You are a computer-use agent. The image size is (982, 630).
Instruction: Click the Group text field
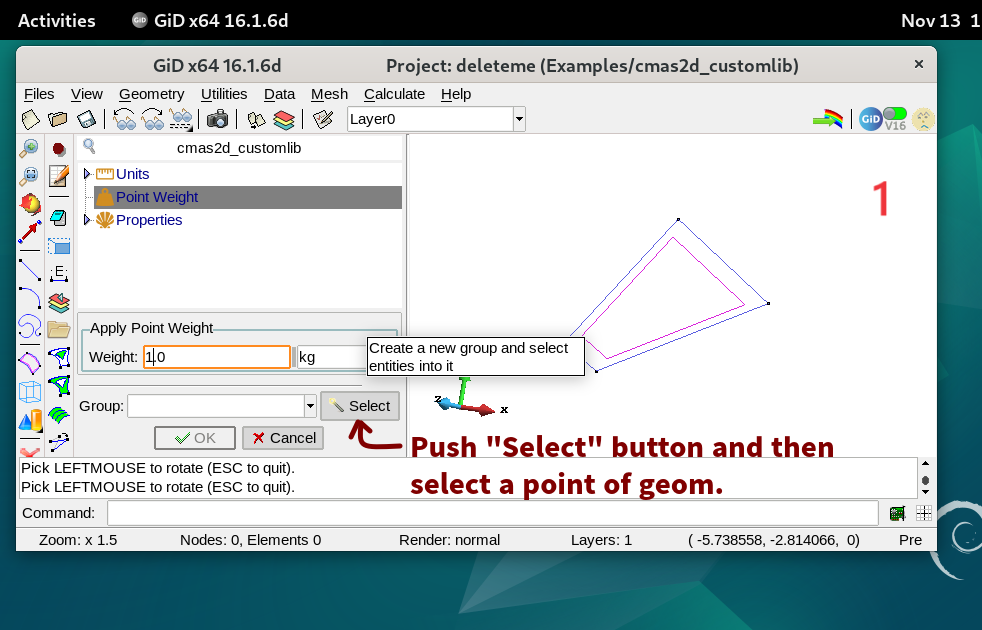click(216, 406)
